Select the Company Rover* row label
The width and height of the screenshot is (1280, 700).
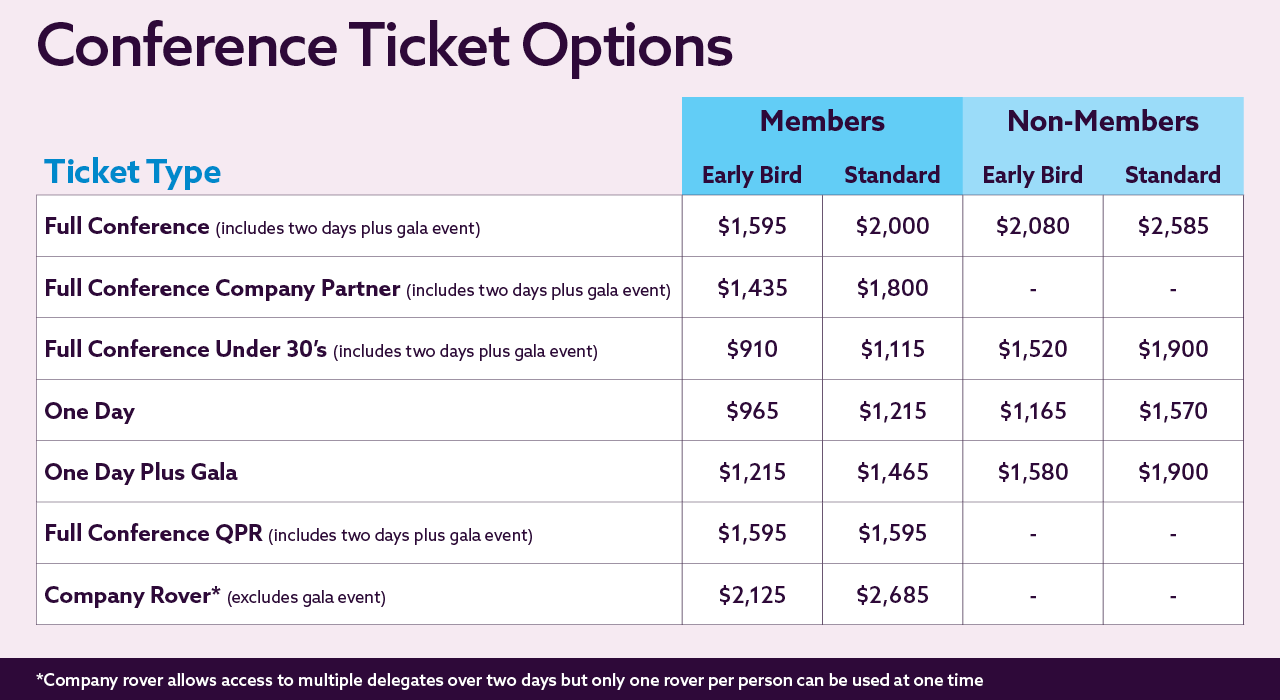pos(132,595)
